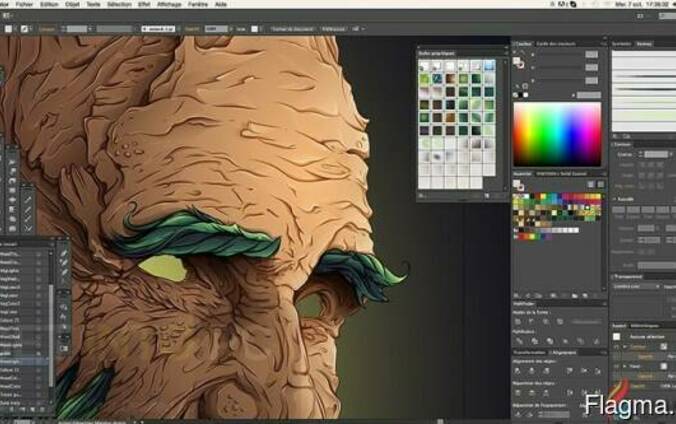Align objects to vertical bottom edge
This screenshot has width=676, height=424.
pyautogui.click(x=598, y=371)
